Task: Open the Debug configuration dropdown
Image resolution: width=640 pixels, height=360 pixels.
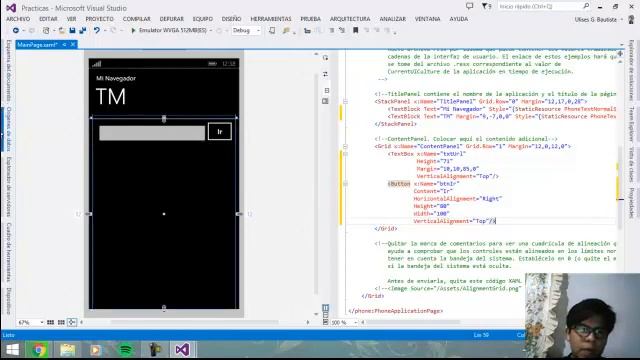Action: tap(258, 31)
